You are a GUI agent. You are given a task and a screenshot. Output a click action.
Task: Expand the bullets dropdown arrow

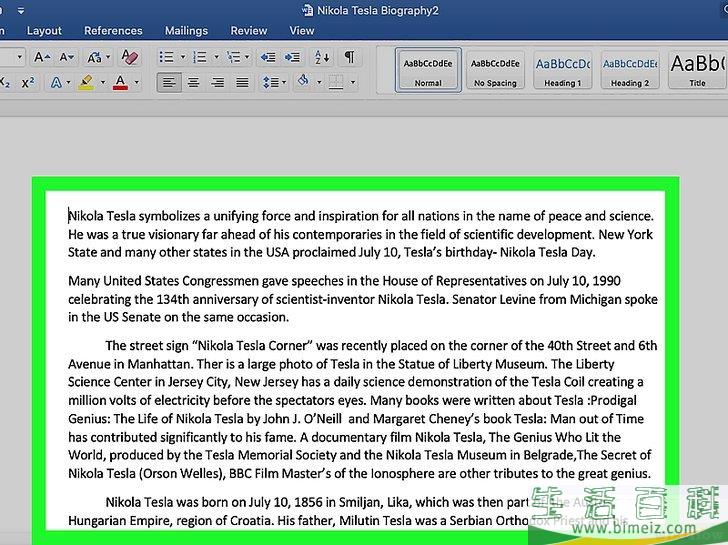coord(183,57)
